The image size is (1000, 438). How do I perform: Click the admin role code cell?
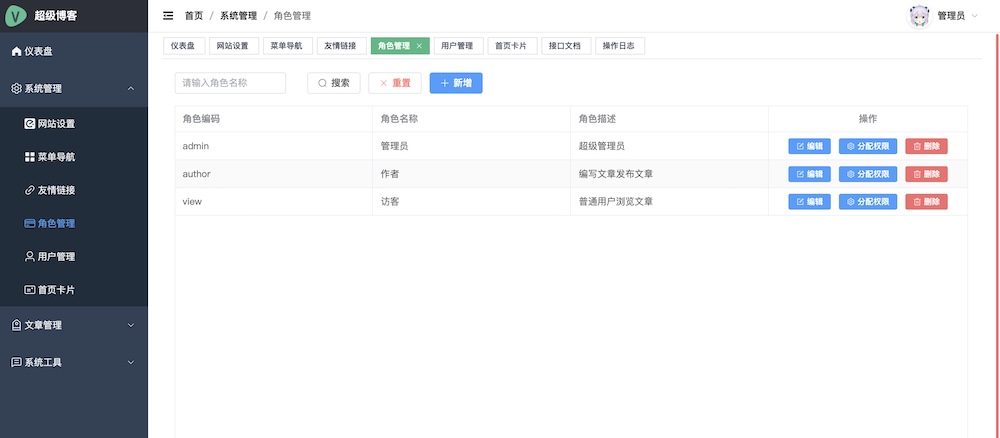click(x=274, y=146)
